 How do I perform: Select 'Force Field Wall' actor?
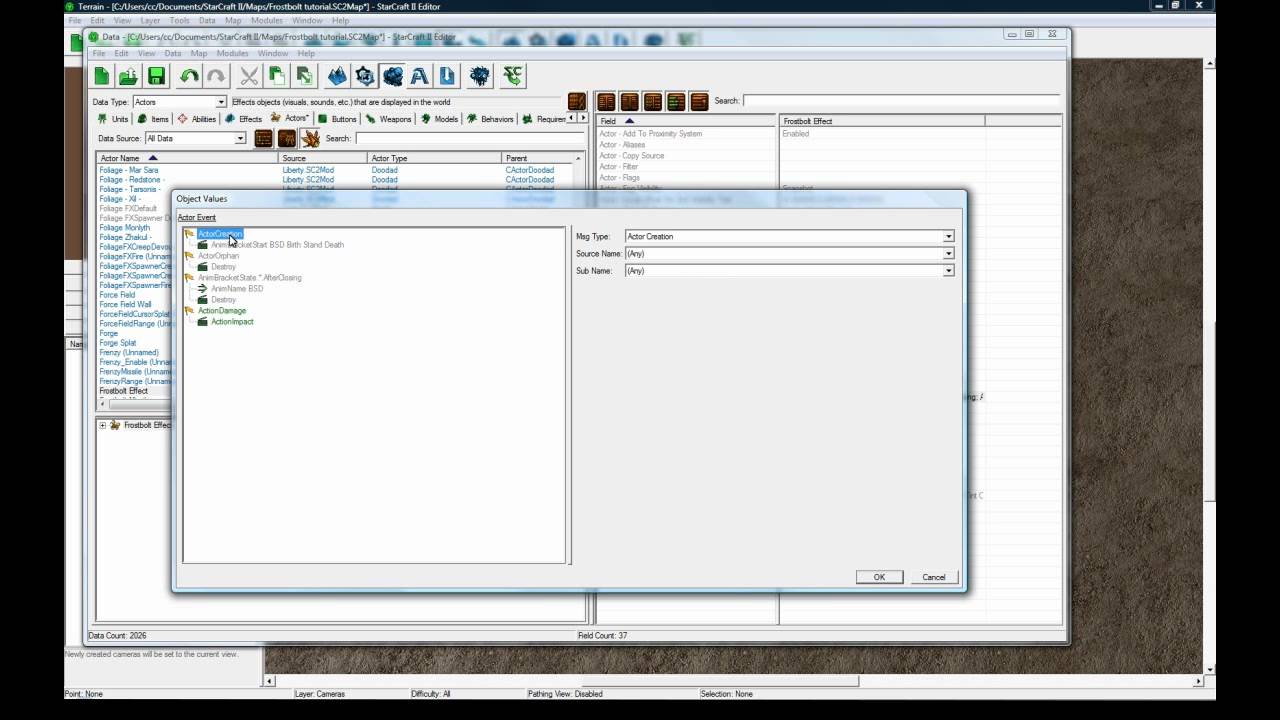(x=126, y=305)
